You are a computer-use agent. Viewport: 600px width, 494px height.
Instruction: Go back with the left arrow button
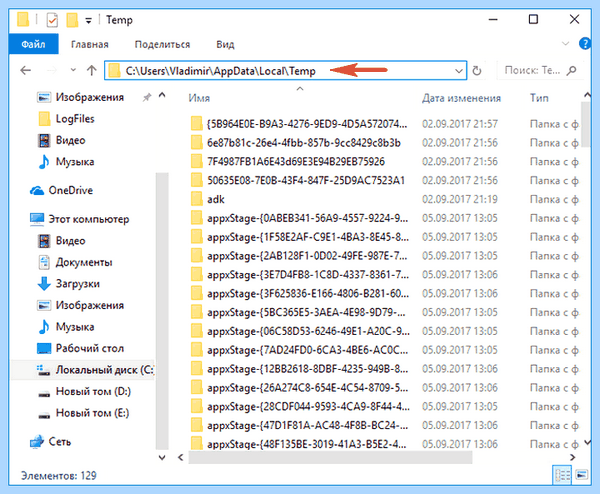pyautogui.click(x=26, y=70)
